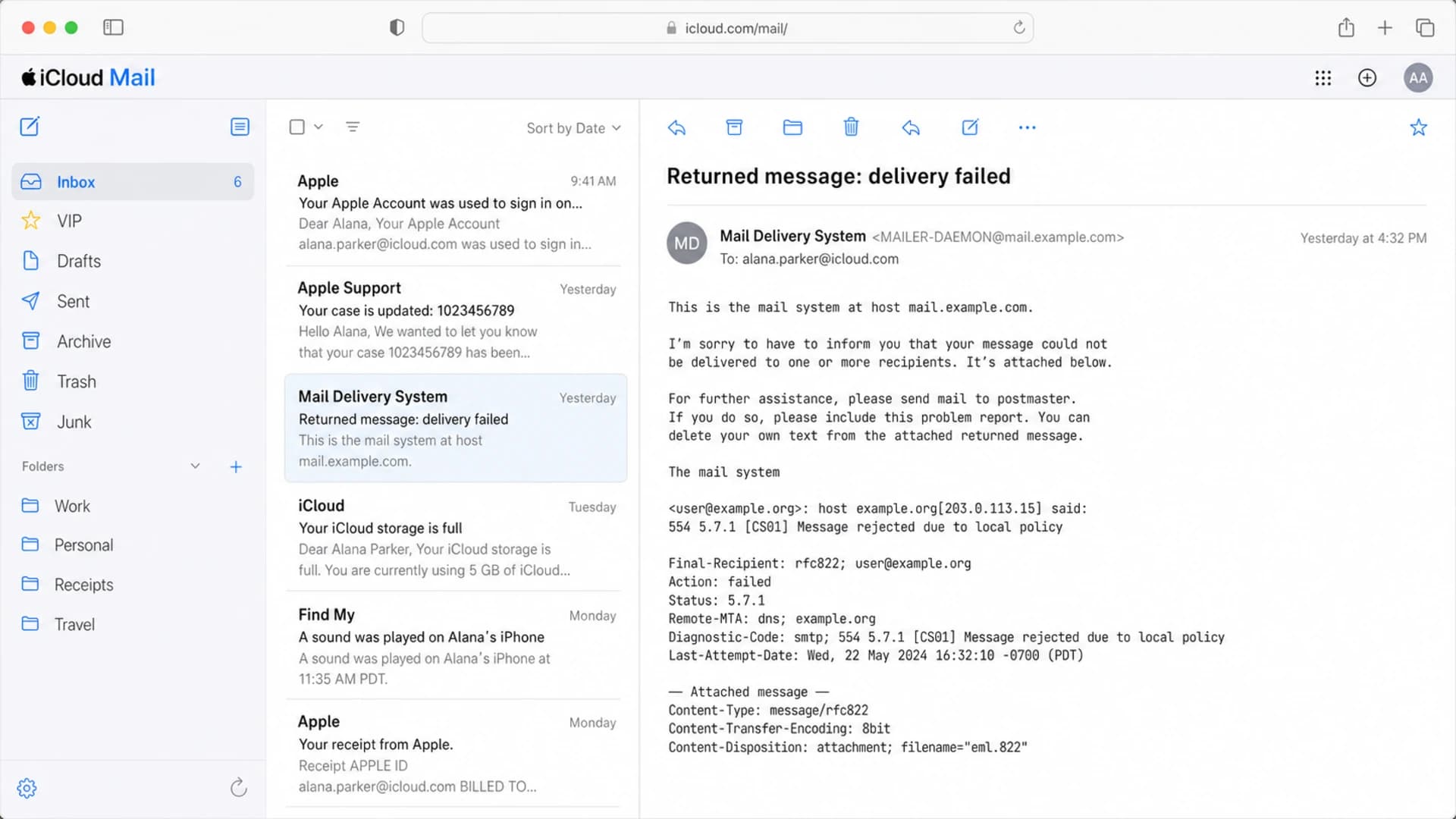The image size is (1456, 819).
Task: Move message to a folder icon
Action: 792,127
